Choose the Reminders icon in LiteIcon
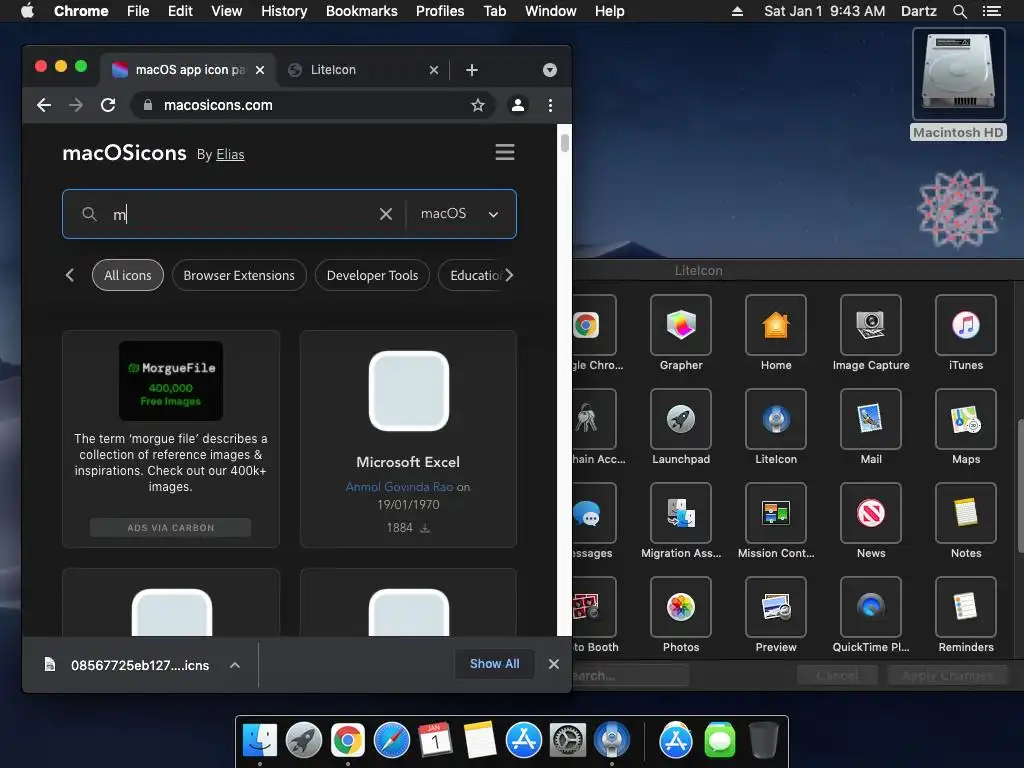This screenshot has height=768, width=1024. coord(966,607)
